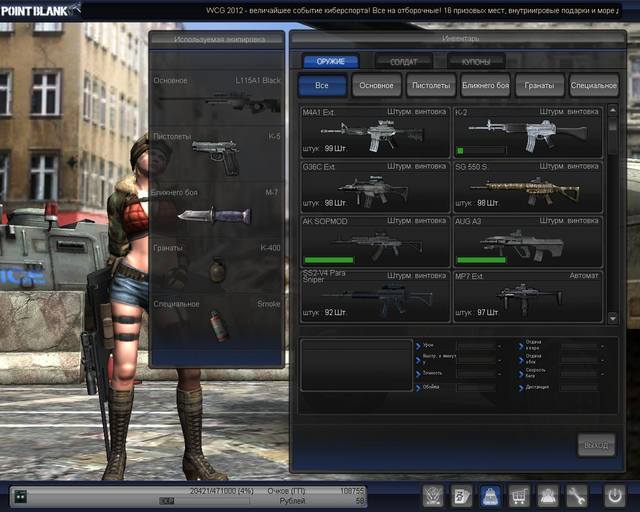This screenshot has width=640, height=512.
Task: Select the Гранаты weapon filter
Action: click(x=540, y=85)
